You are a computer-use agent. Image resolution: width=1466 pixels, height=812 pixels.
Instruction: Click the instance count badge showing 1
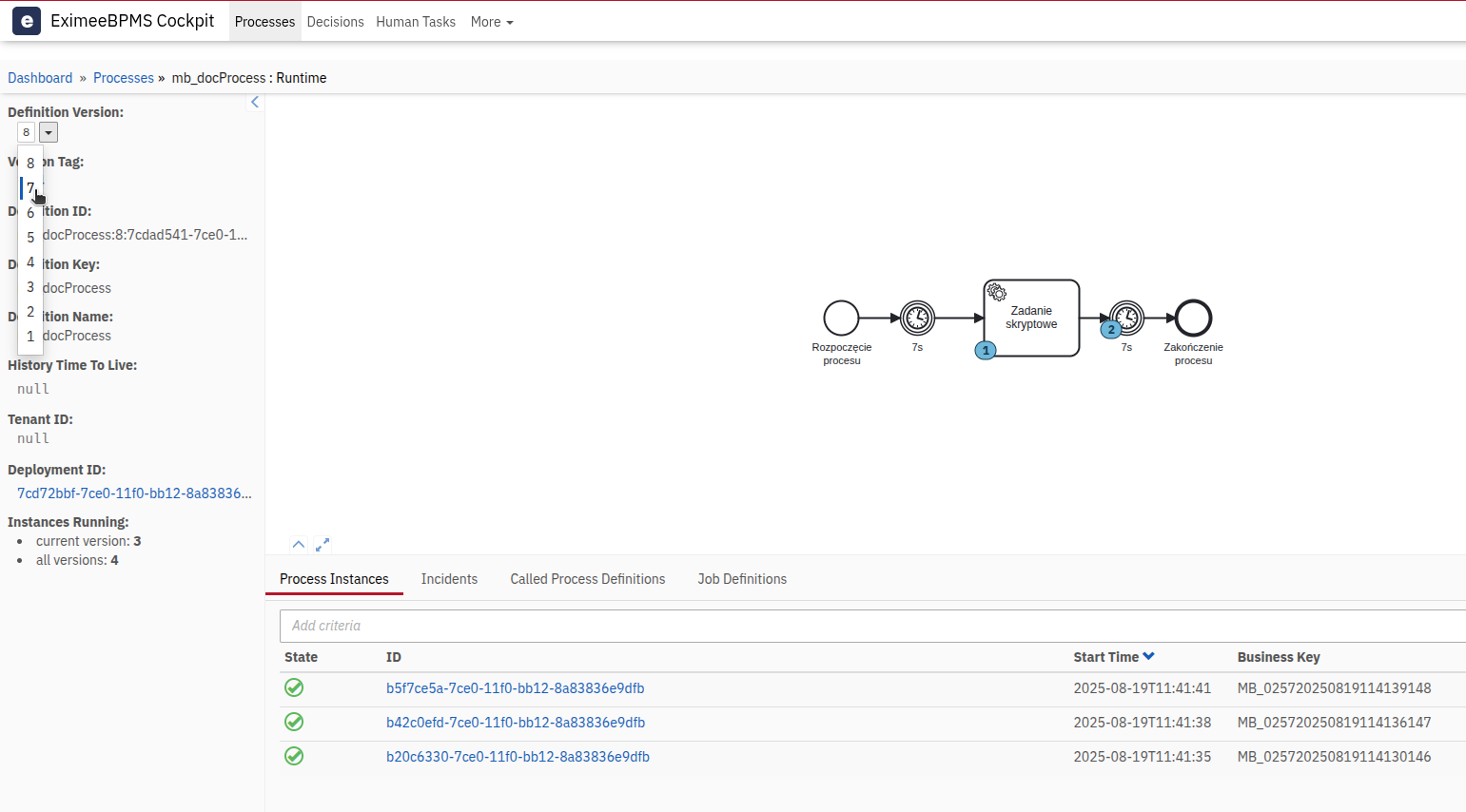986,351
